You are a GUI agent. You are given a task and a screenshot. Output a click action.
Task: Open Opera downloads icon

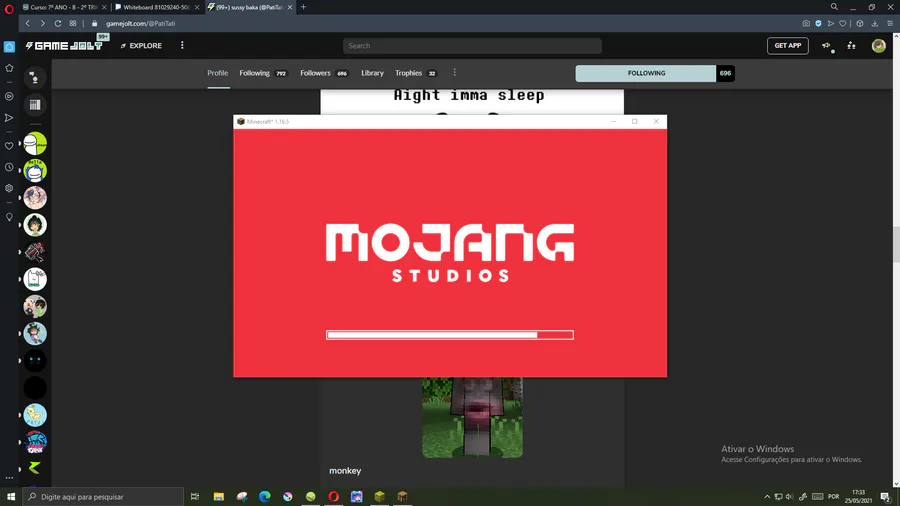click(x=875, y=24)
